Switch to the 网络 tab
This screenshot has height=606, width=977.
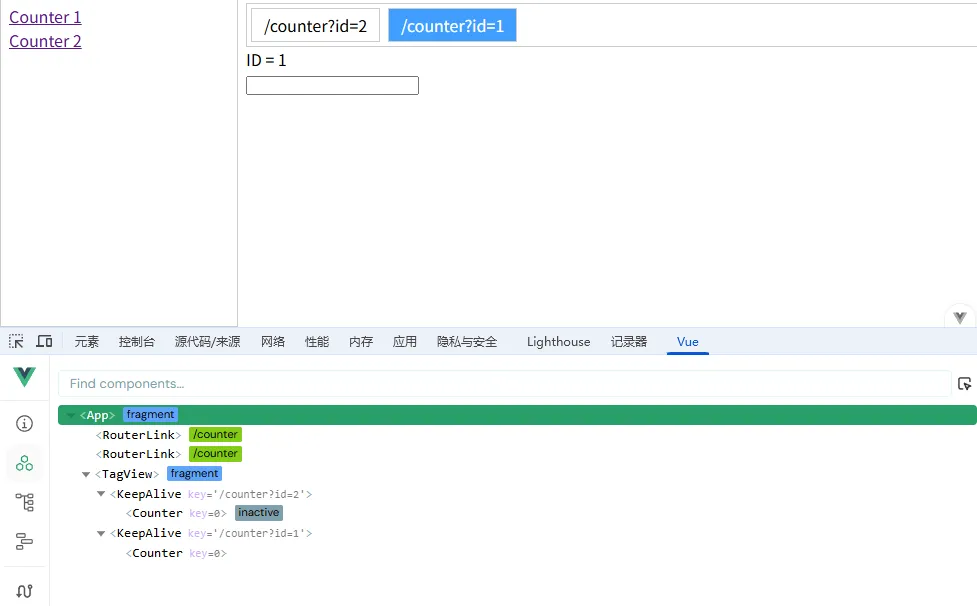(273, 341)
